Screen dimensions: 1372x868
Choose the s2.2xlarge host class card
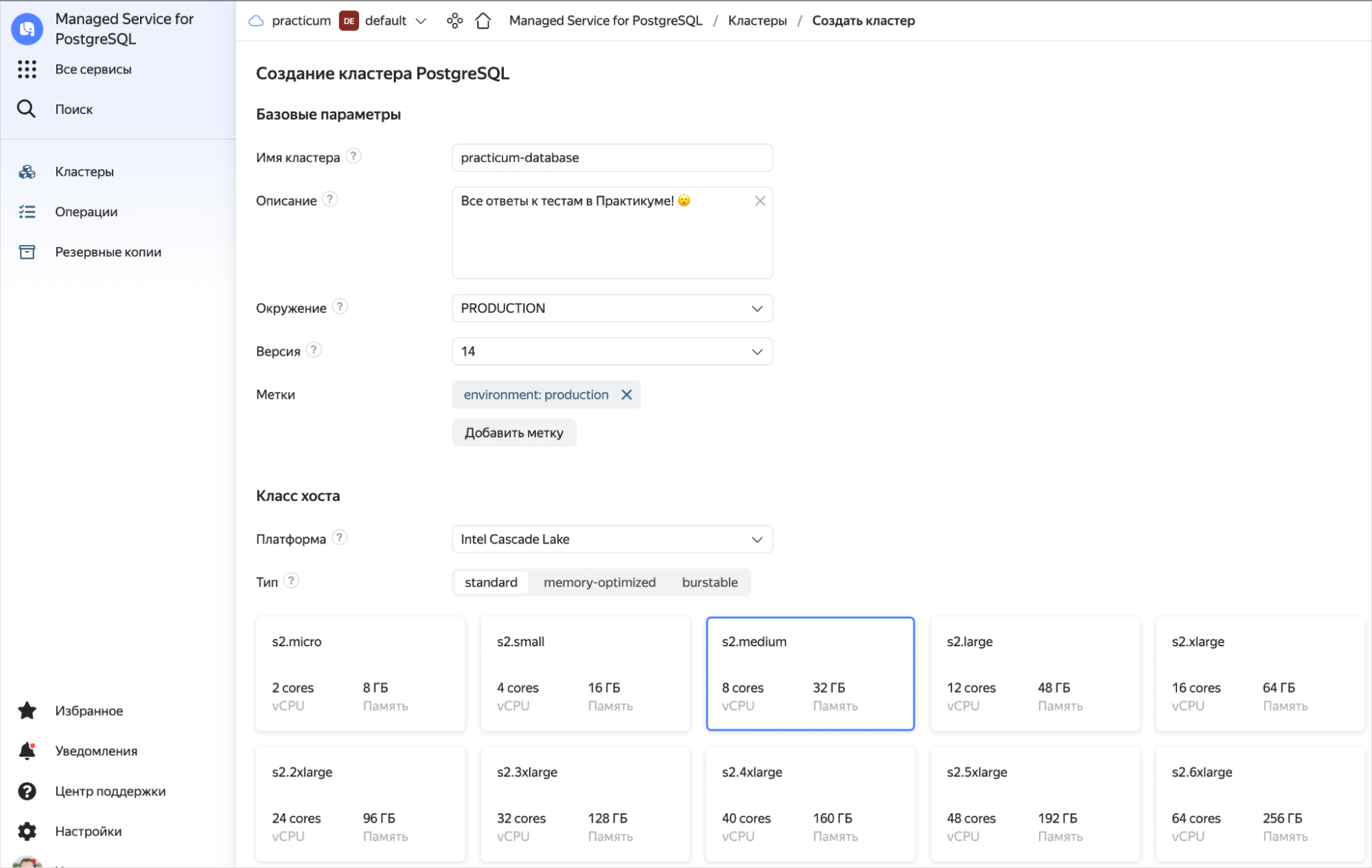tap(360, 804)
